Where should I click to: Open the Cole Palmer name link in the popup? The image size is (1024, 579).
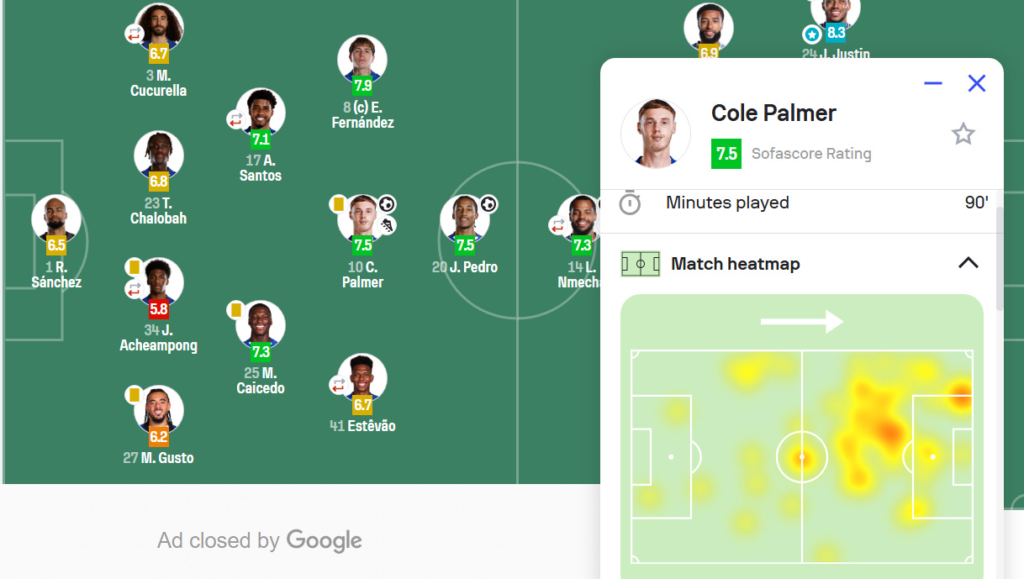(x=773, y=113)
